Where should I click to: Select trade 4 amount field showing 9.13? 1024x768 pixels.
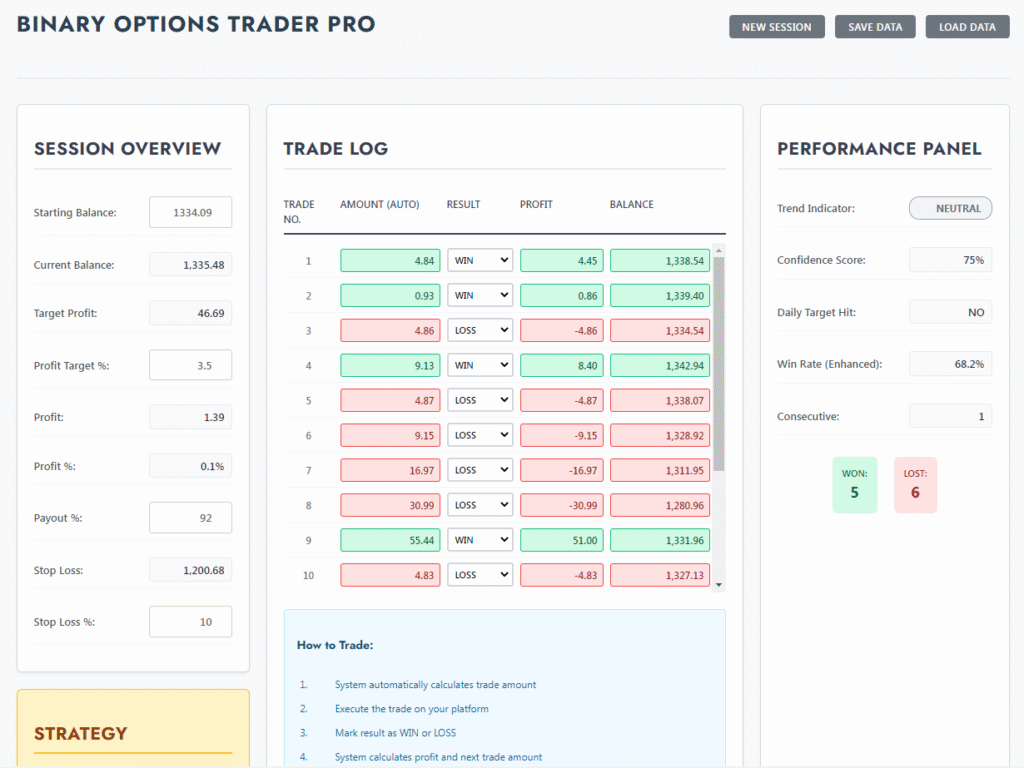(390, 366)
